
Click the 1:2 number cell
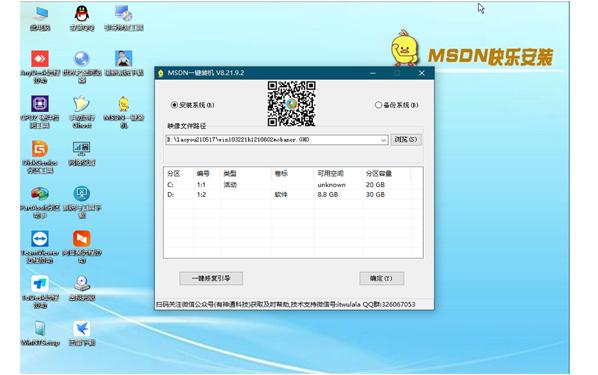point(201,195)
